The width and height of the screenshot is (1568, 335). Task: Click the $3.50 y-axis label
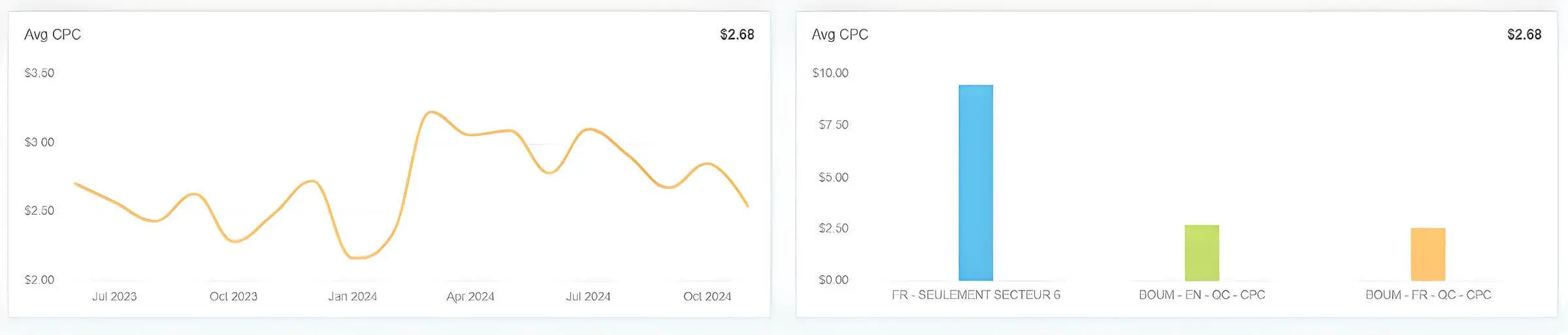pyautogui.click(x=39, y=73)
